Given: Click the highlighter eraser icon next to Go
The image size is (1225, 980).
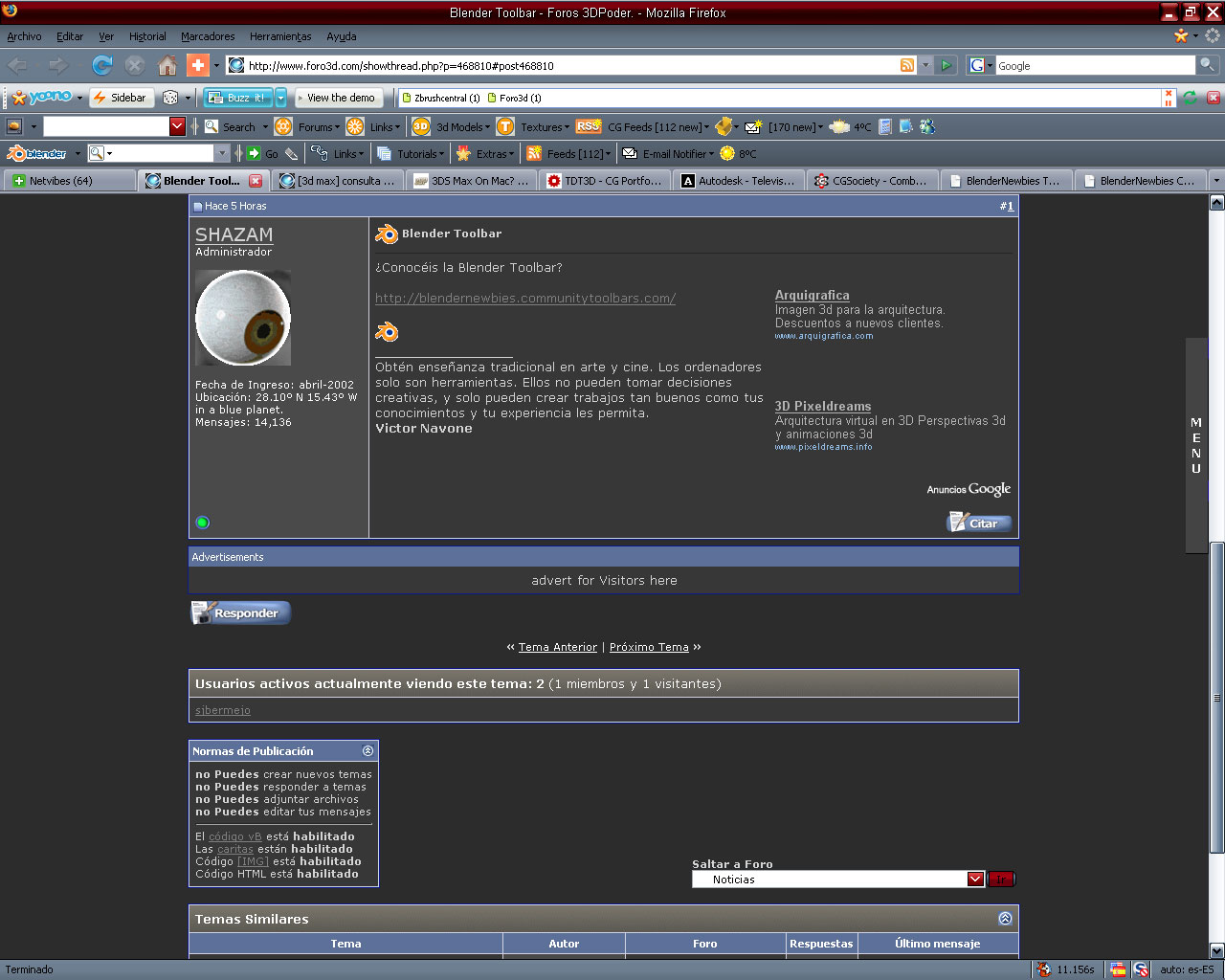Looking at the screenshot, I should [291, 153].
